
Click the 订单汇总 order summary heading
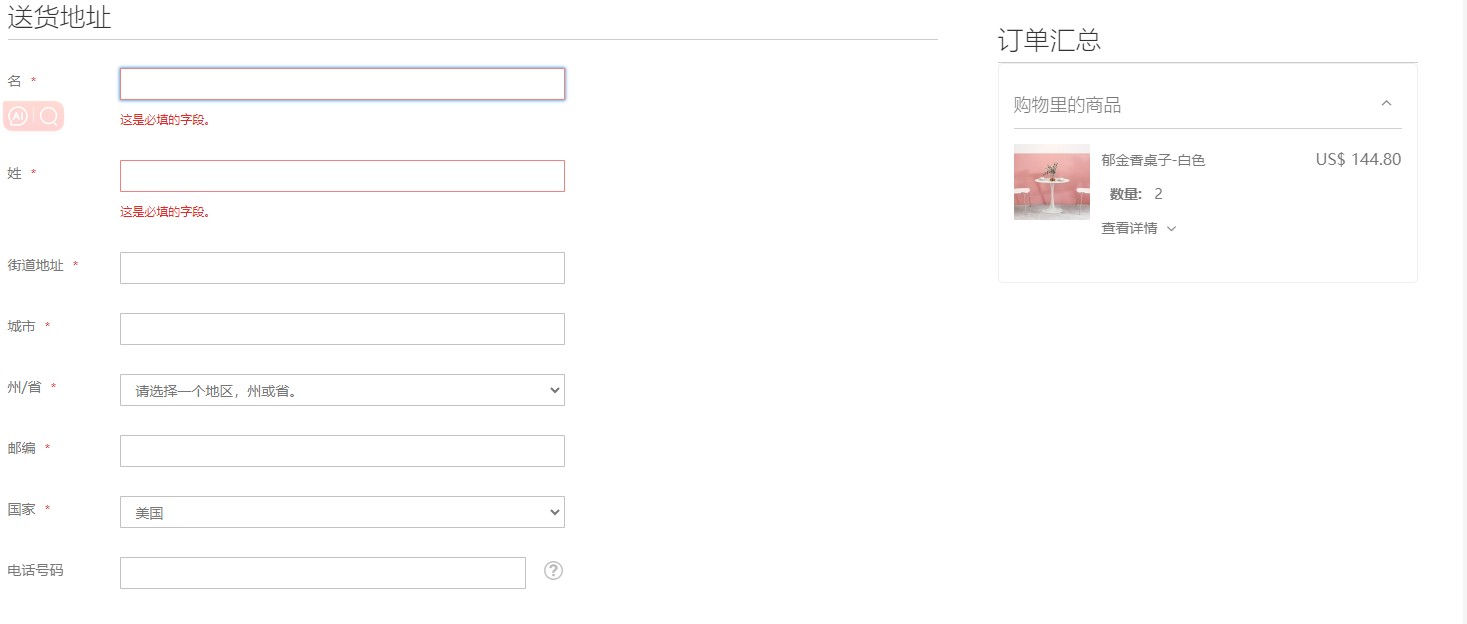(x=1049, y=40)
